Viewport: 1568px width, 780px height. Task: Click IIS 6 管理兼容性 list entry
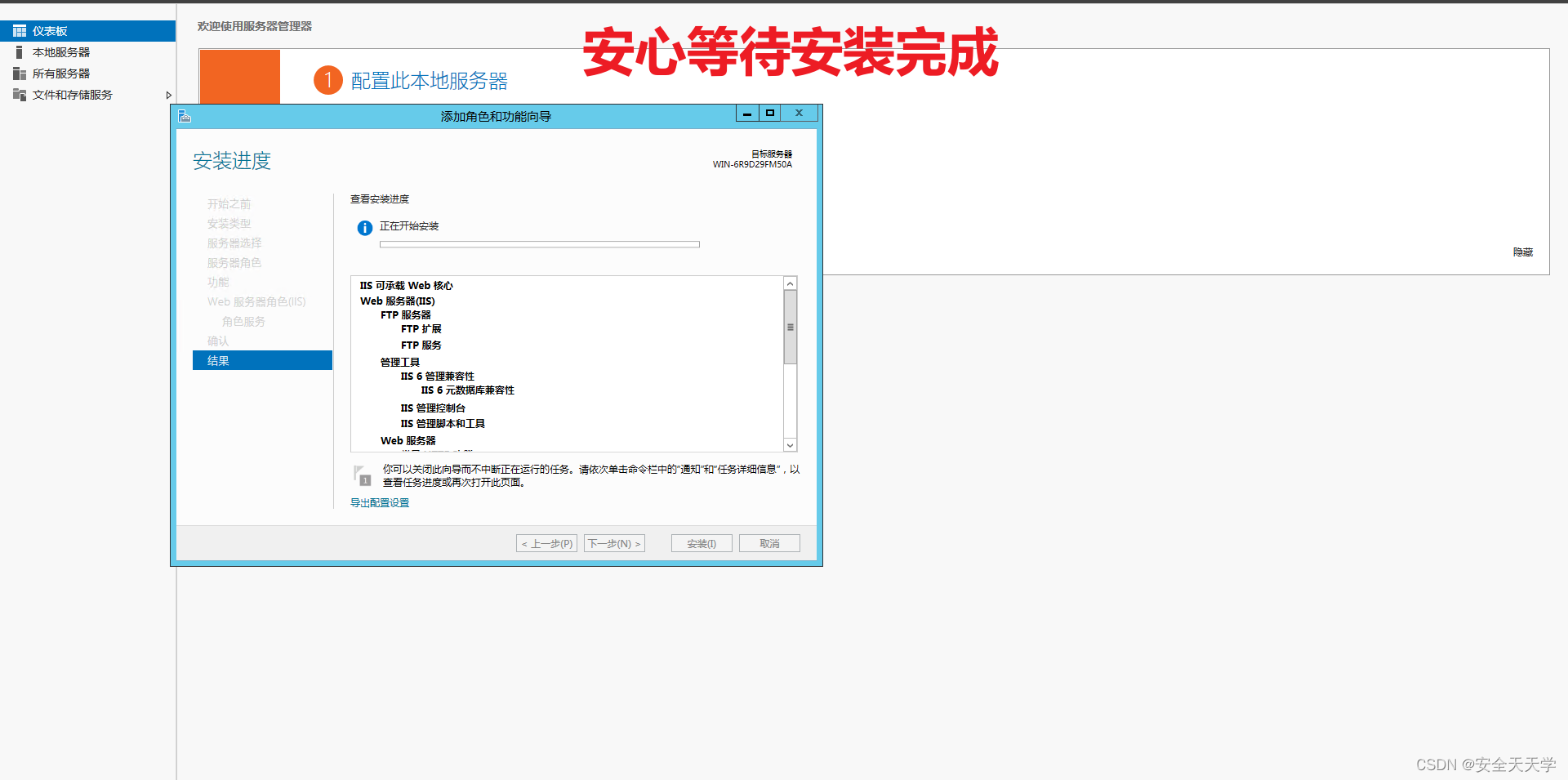tap(438, 377)
